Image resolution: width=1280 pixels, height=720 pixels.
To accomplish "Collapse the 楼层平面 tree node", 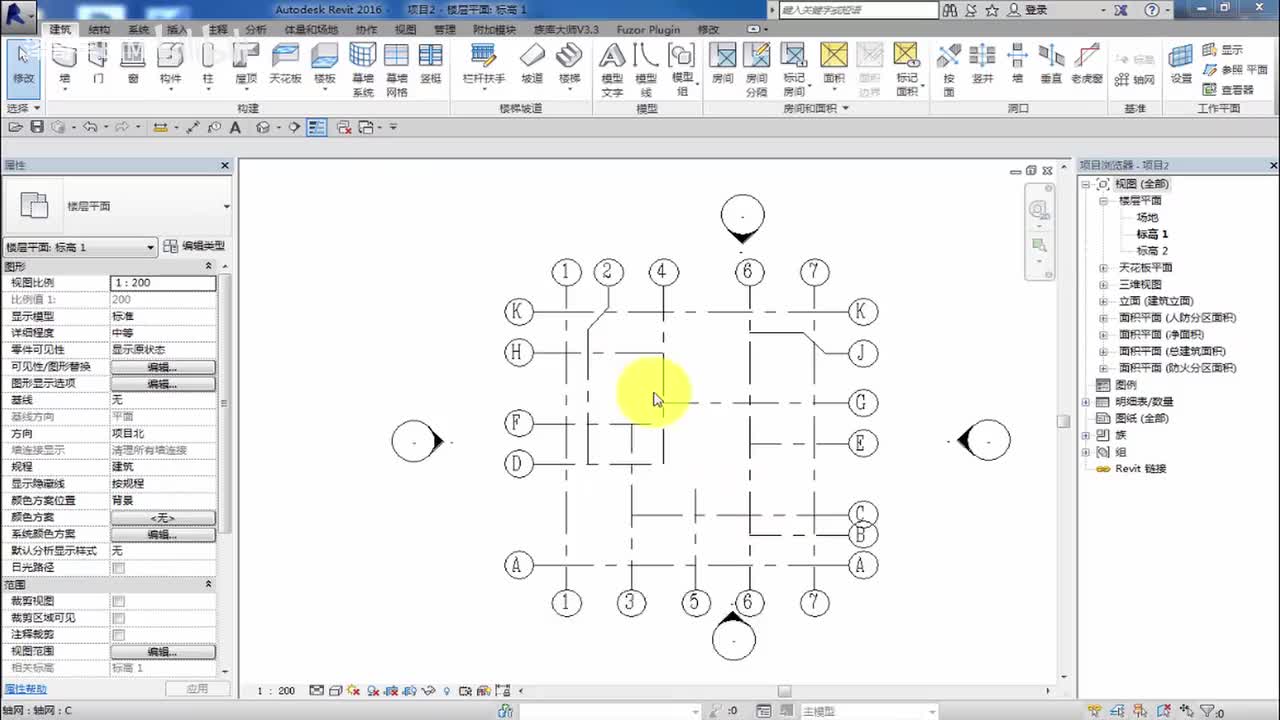I will point(1104,201).
